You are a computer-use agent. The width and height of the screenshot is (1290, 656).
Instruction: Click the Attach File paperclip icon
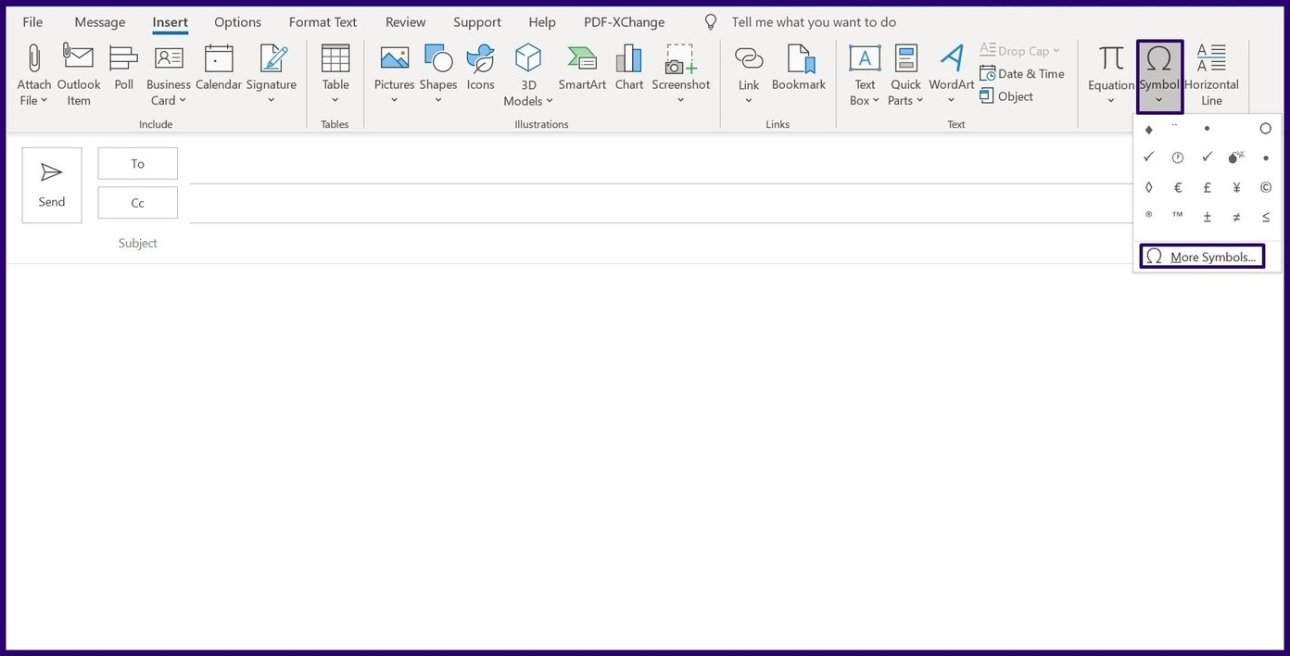pyautogui.click(x=34, y=60)
